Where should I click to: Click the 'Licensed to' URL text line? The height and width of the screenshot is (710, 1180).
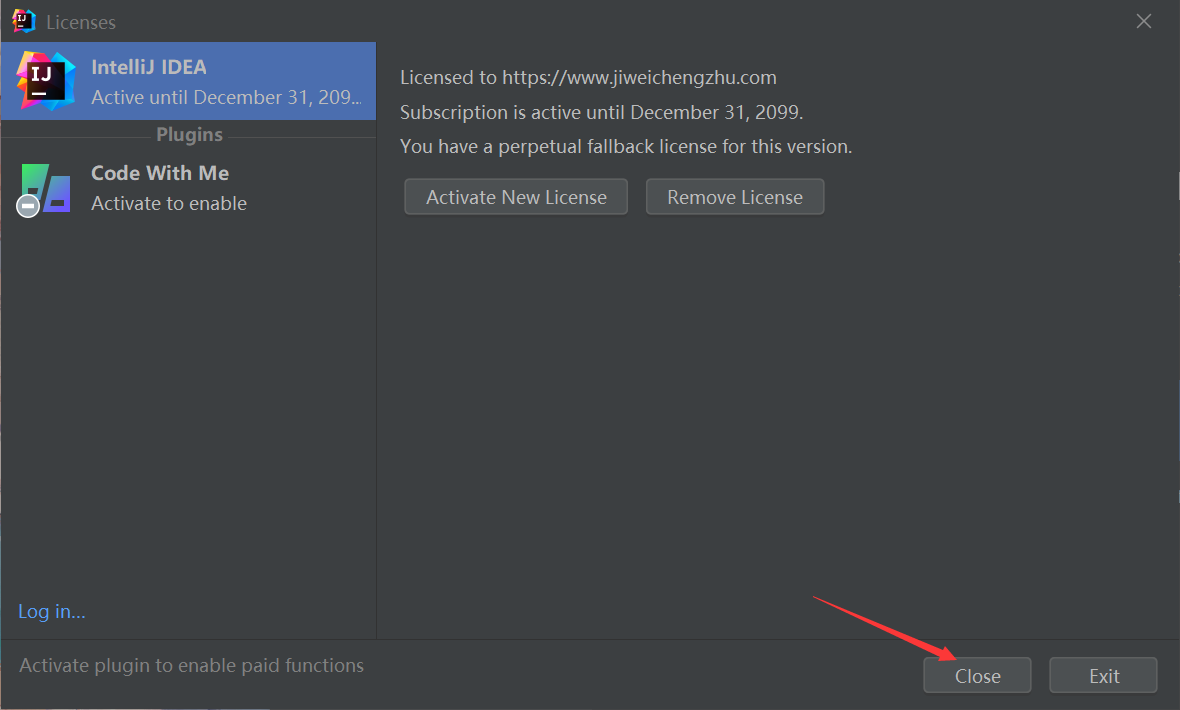588,77
